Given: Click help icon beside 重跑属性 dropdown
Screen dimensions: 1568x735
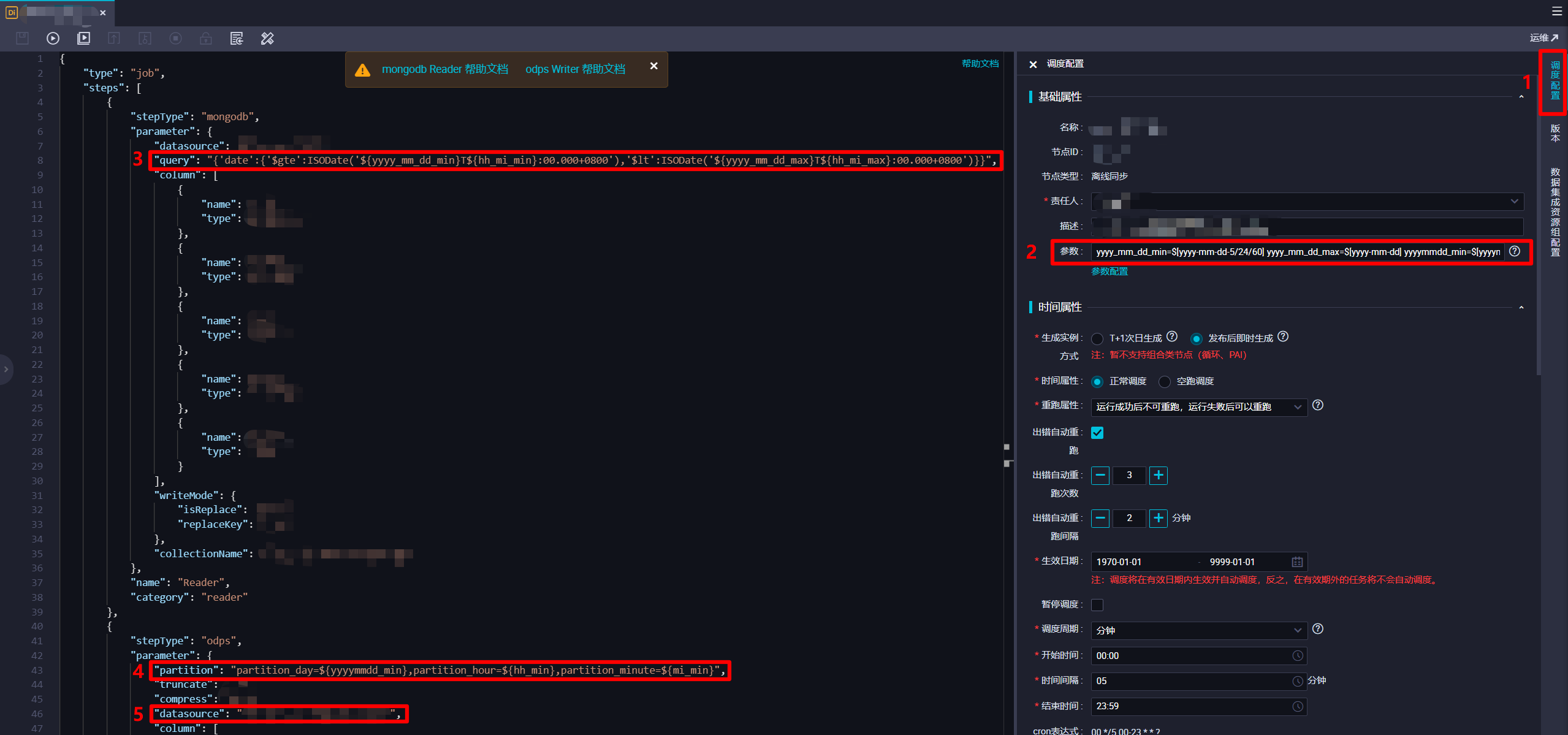Looking at the screenshot, I should (x=1318, y=405).
